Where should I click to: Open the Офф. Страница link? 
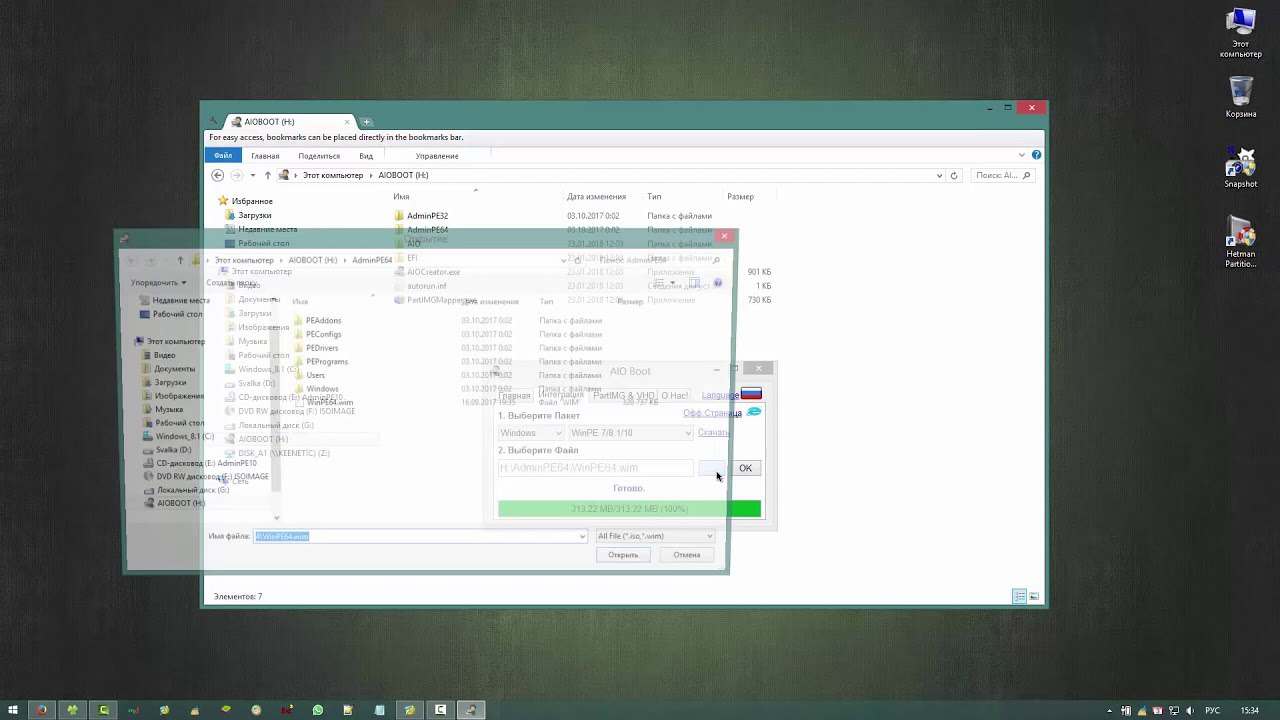712,413
